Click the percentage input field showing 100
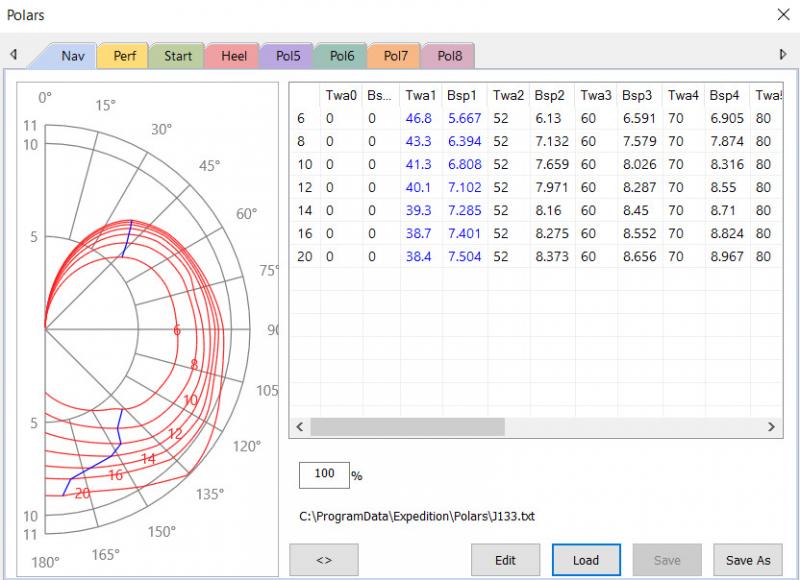The image size is (800, 580). [324, 475]
